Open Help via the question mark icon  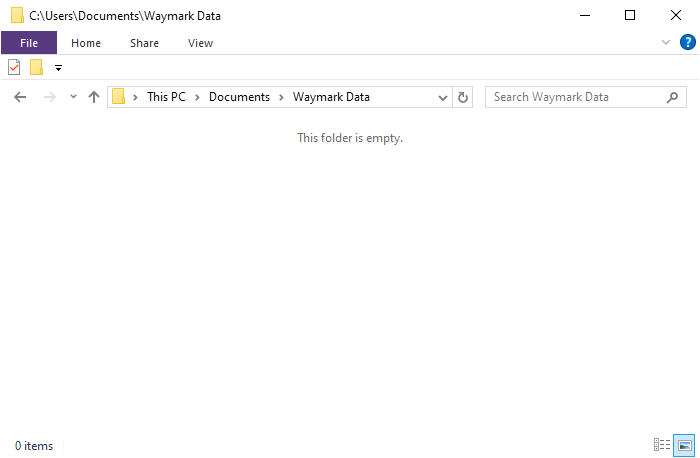[688, 42]
